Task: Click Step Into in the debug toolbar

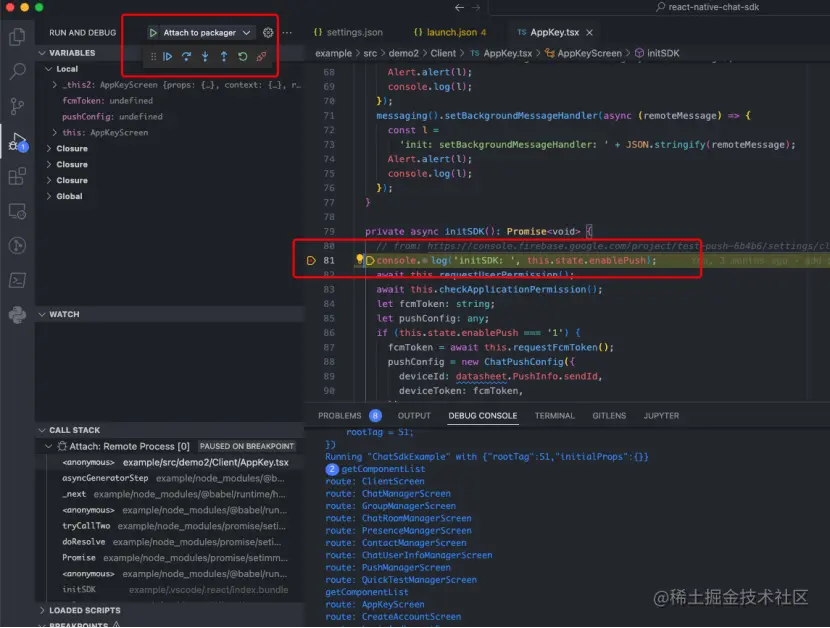Action: click(205, 57)
